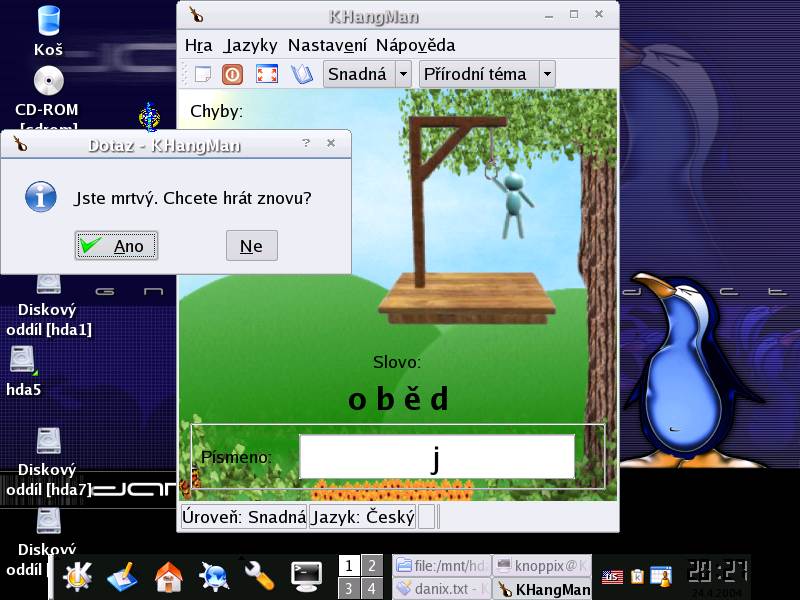This screenshot has height=600, width=800.
Task: Click the Písmeno letter input field
Action: click(437, 457)
